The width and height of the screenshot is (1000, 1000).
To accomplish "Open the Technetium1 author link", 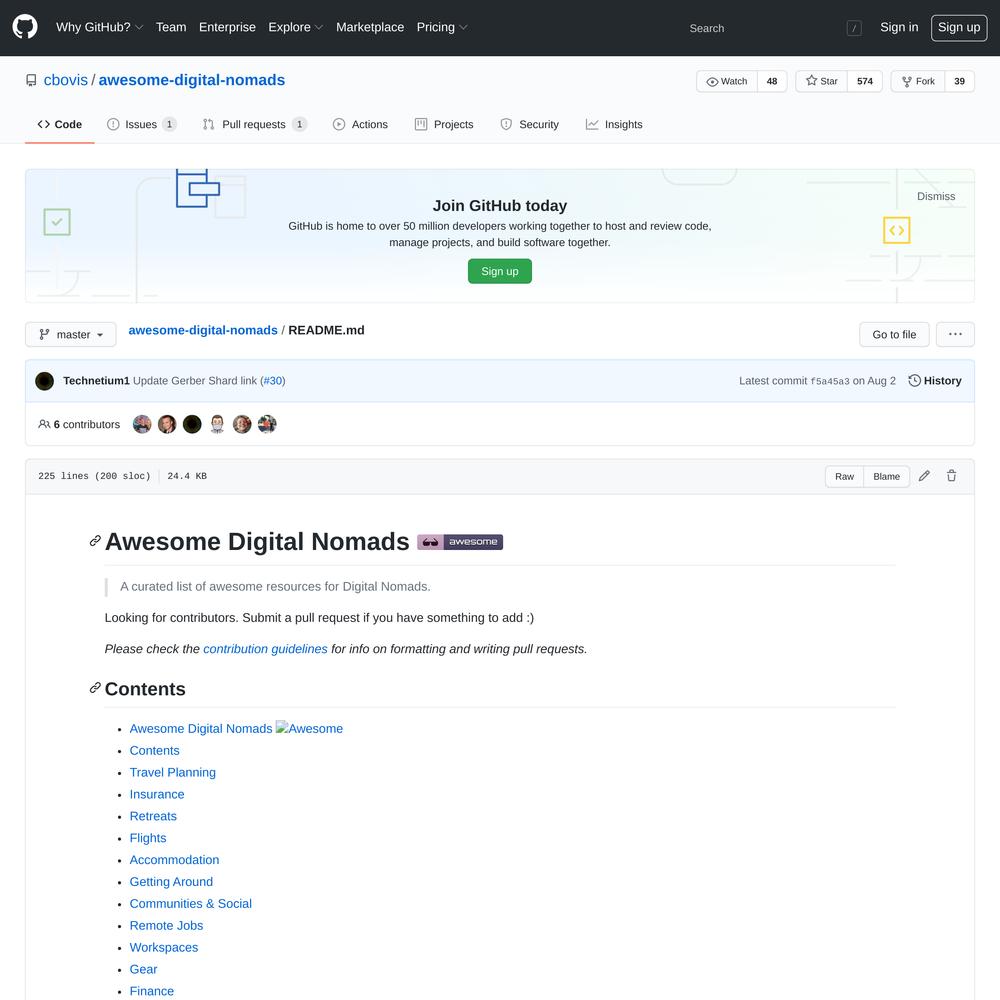I will (x=96, y=381).
